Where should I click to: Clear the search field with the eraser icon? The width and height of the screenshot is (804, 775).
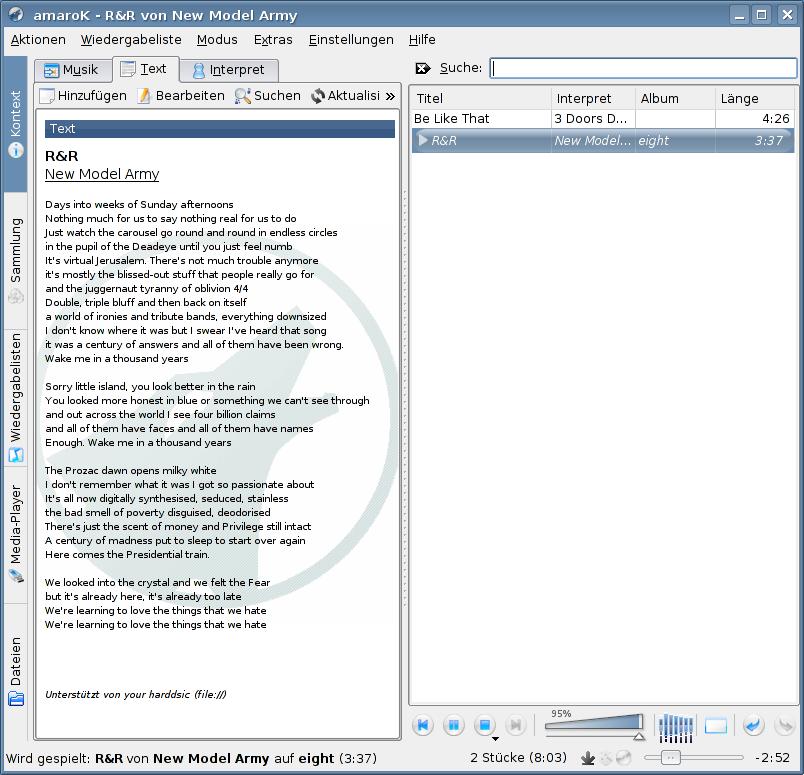pos(423,68)
